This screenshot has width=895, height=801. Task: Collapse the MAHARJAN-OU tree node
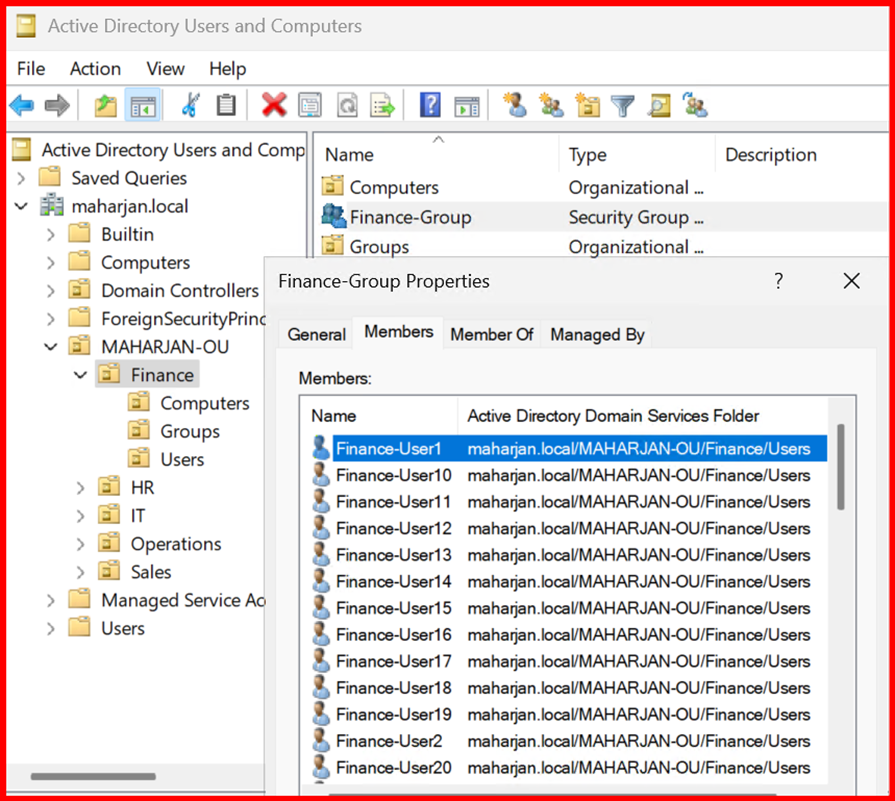(x=51, y=347)
